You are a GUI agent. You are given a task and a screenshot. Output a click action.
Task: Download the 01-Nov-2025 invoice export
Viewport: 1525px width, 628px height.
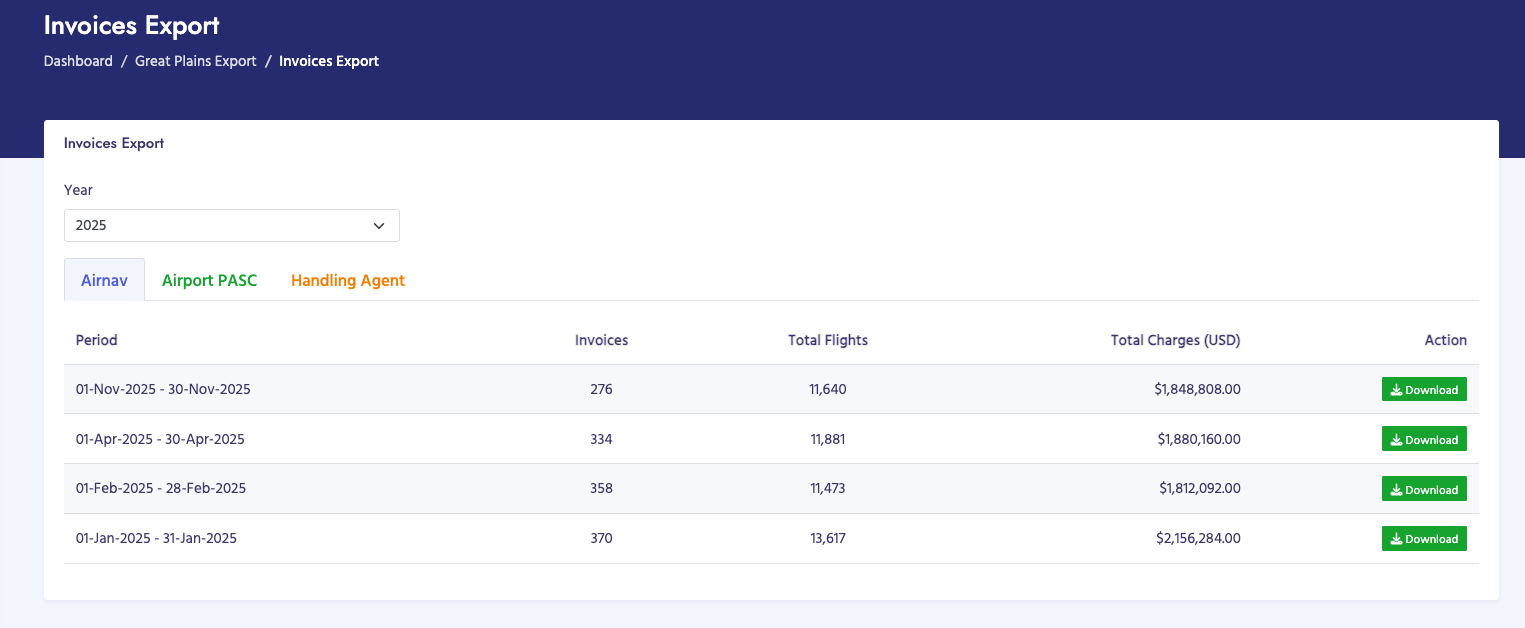tap(1424, 389)
